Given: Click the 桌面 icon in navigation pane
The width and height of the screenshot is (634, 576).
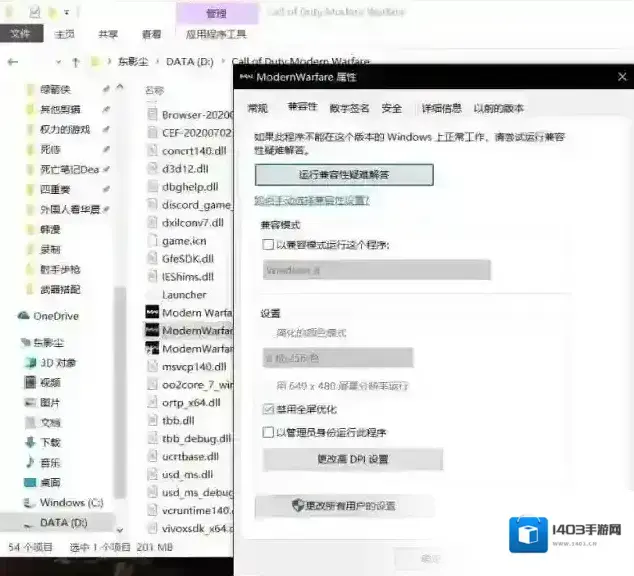Looking at the screenshot, I should coord(30,482).
